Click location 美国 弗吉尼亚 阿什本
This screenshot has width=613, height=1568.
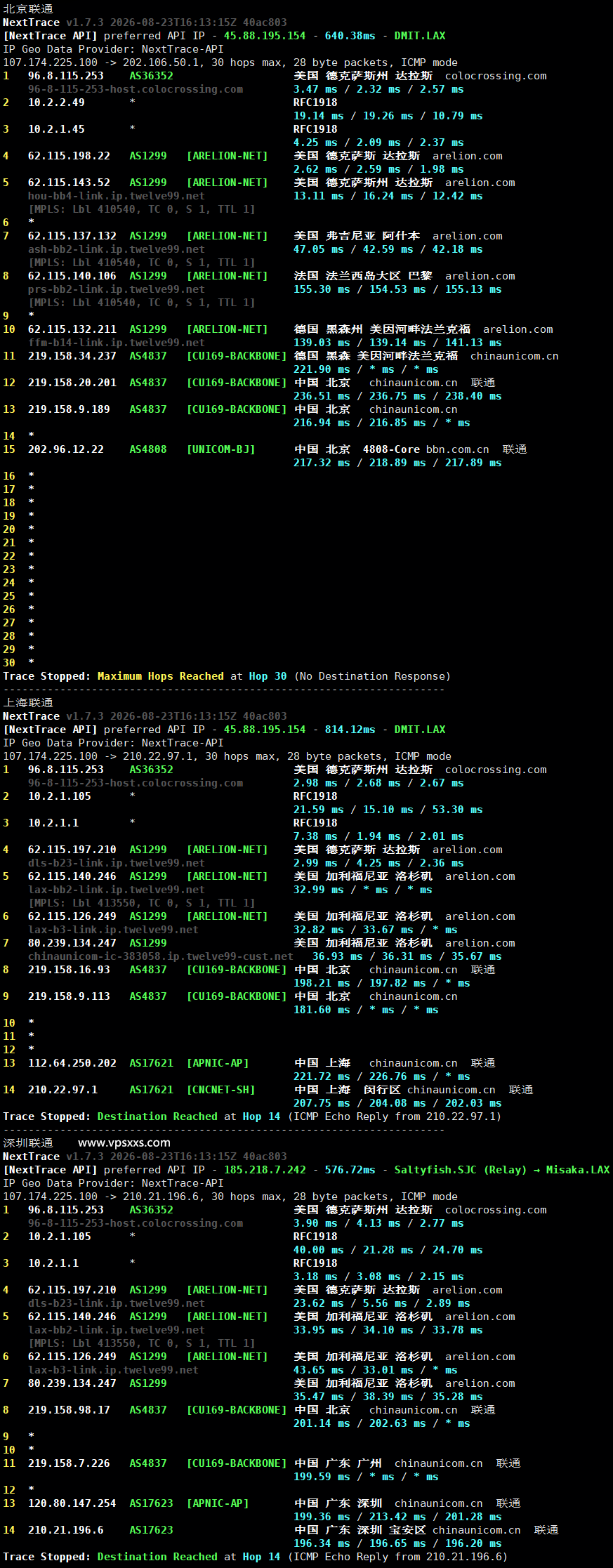357,236
